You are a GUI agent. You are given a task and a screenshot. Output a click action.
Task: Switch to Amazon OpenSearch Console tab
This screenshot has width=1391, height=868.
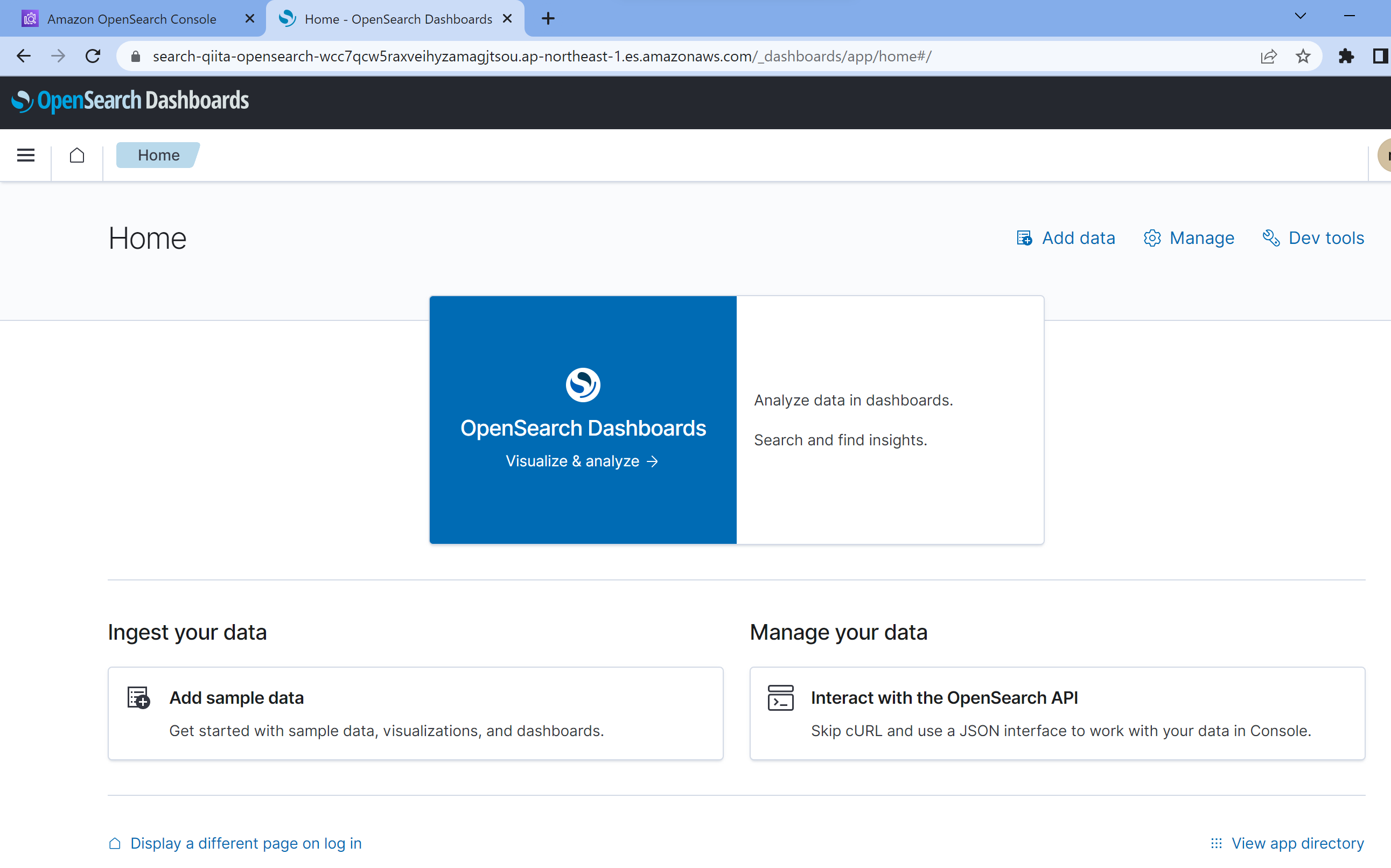click(x=131, y=19)
